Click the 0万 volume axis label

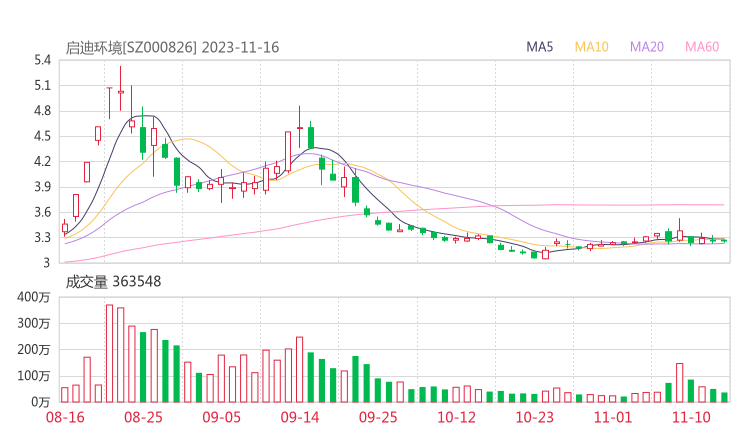(41, 402)
